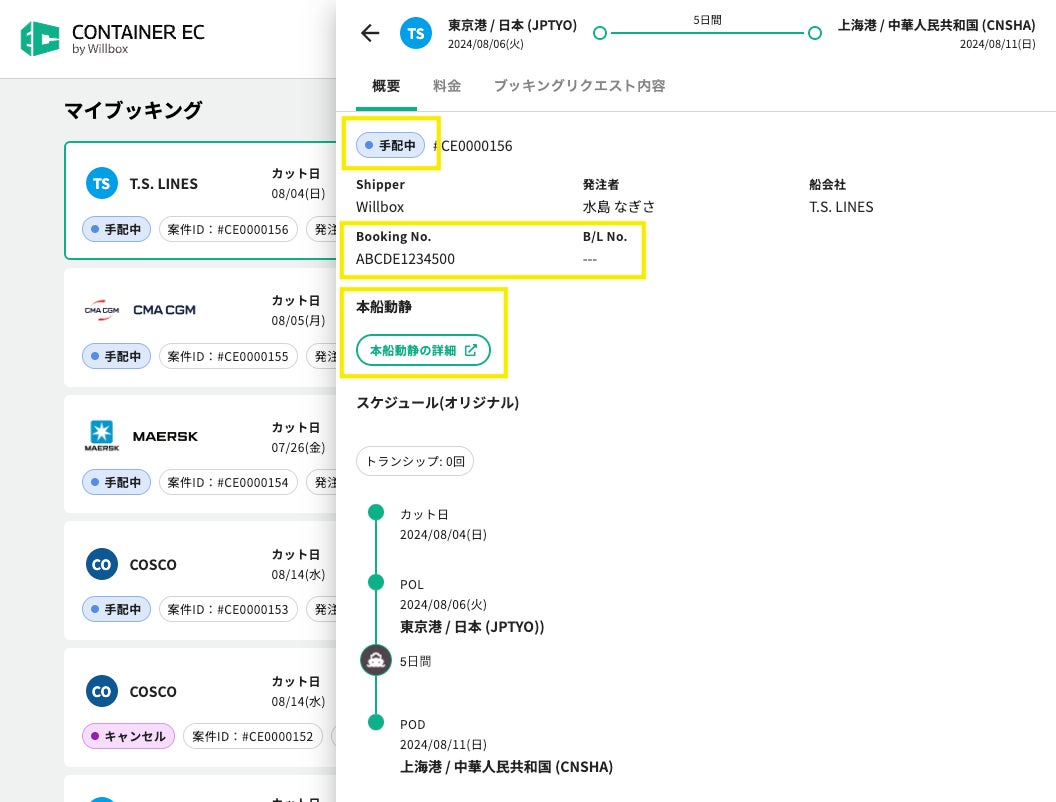Click the POD date 2024/08/11(日) in schedule
Screen dimensions: 1056x802
tap(443, 744)
